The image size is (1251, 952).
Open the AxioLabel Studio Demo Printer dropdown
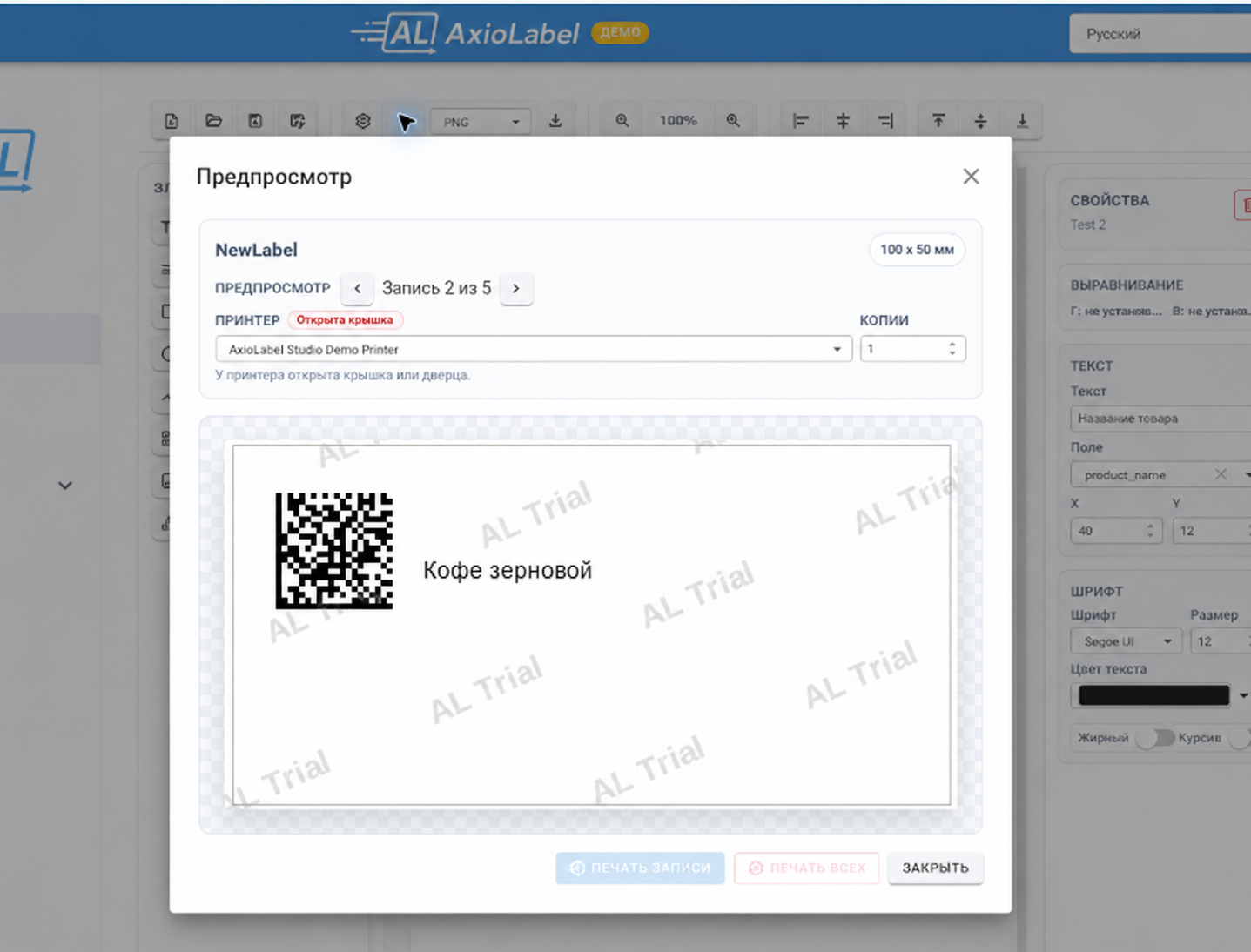(533, 349)
